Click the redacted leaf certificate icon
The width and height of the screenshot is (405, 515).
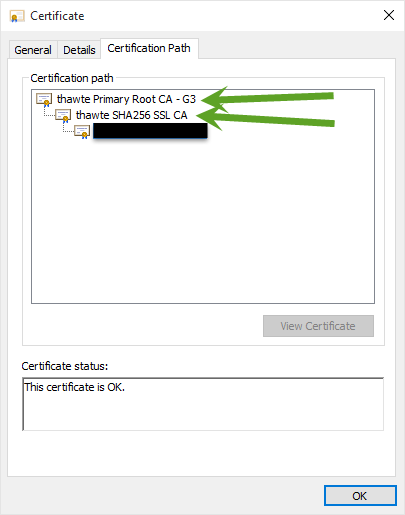coord(82,131)
